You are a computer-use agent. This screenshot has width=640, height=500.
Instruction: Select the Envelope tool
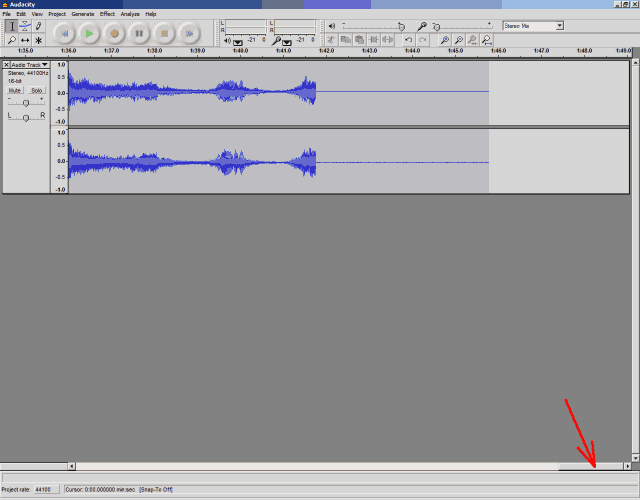[x=25, y=26]
